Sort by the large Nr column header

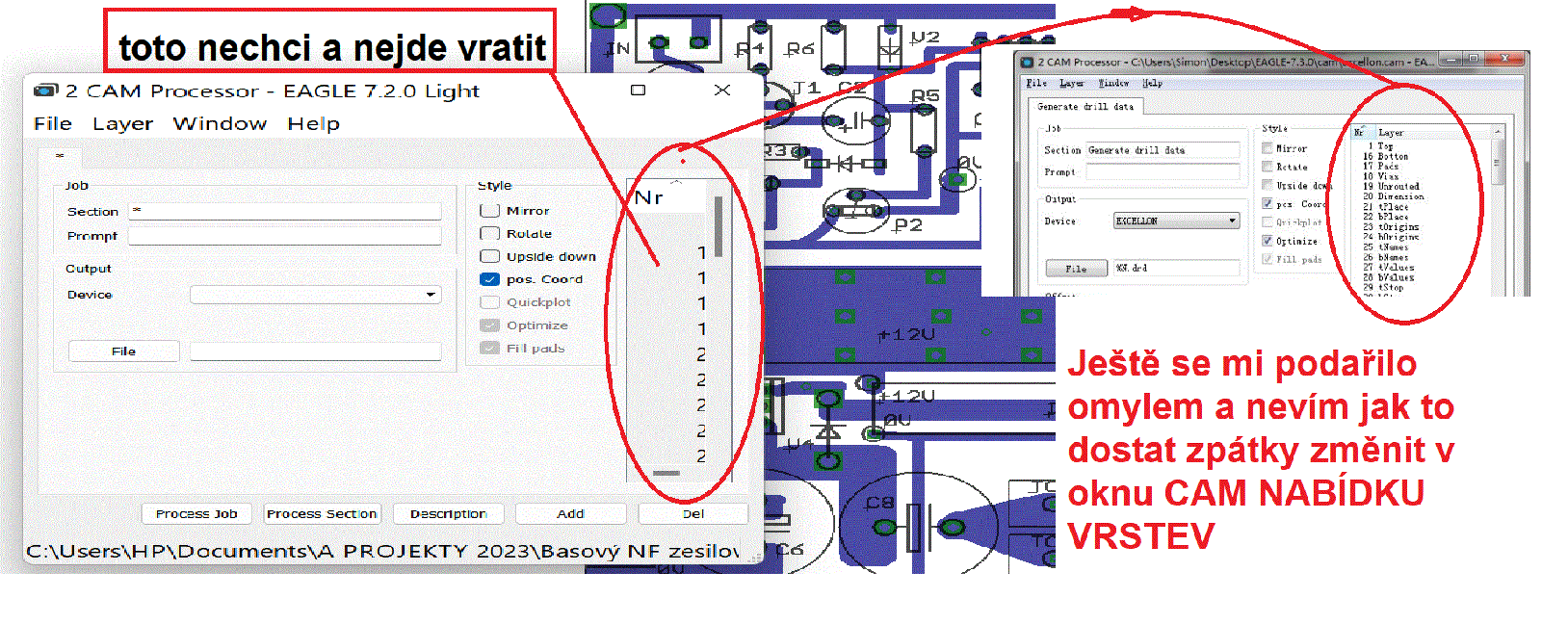[649, 197]
